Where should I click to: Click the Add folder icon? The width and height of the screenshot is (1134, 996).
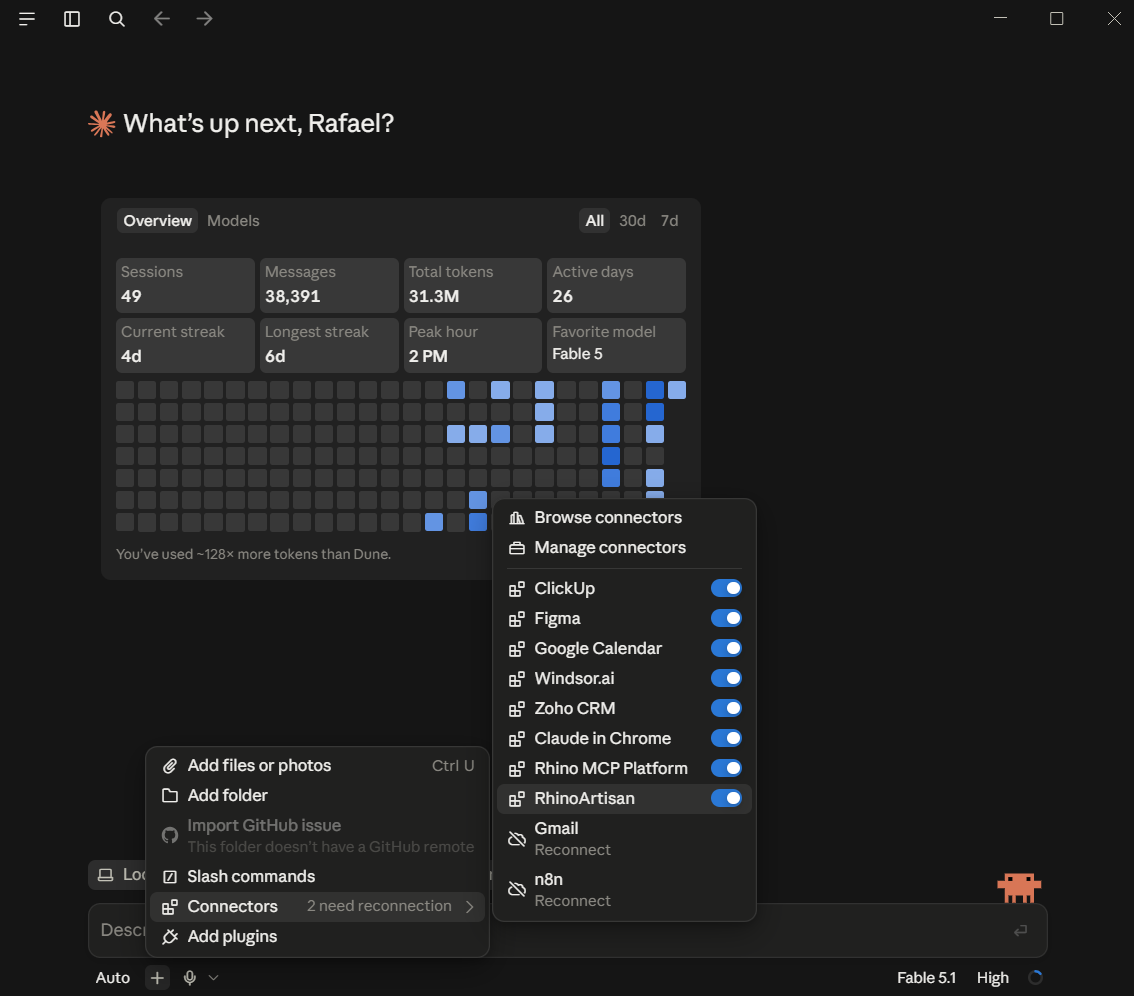(x=170, y=796)
